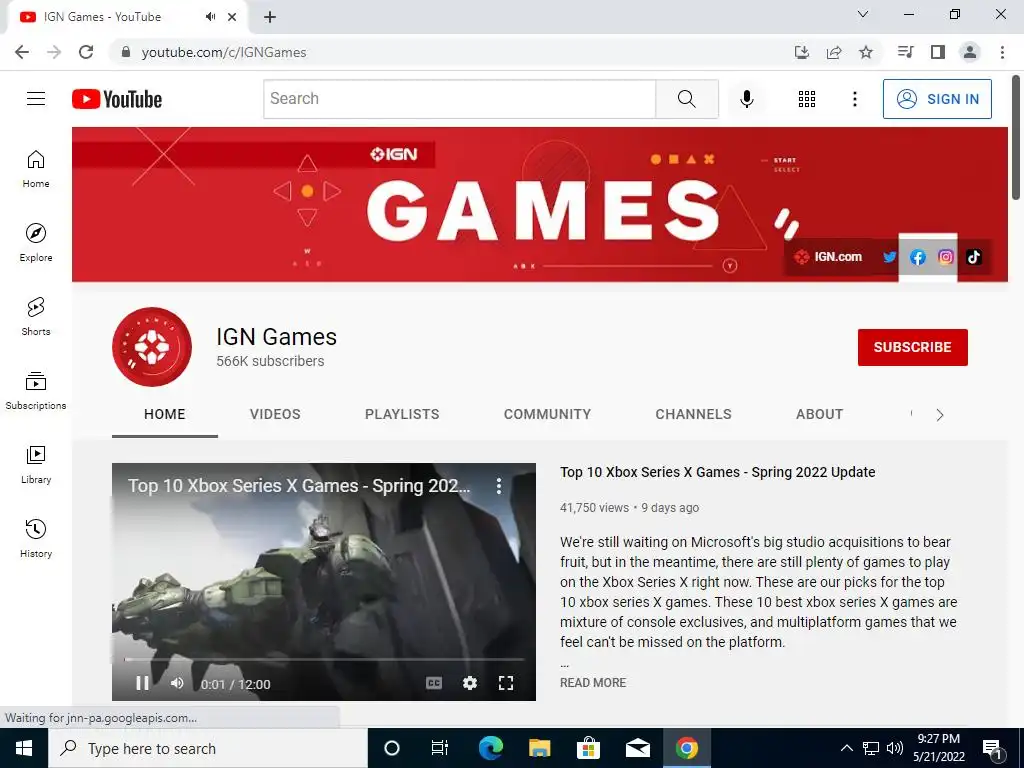Open Subscriptions in the sidebar
Screen dimensions: 1024x768
pyautogui.click(x=36, y=390)
